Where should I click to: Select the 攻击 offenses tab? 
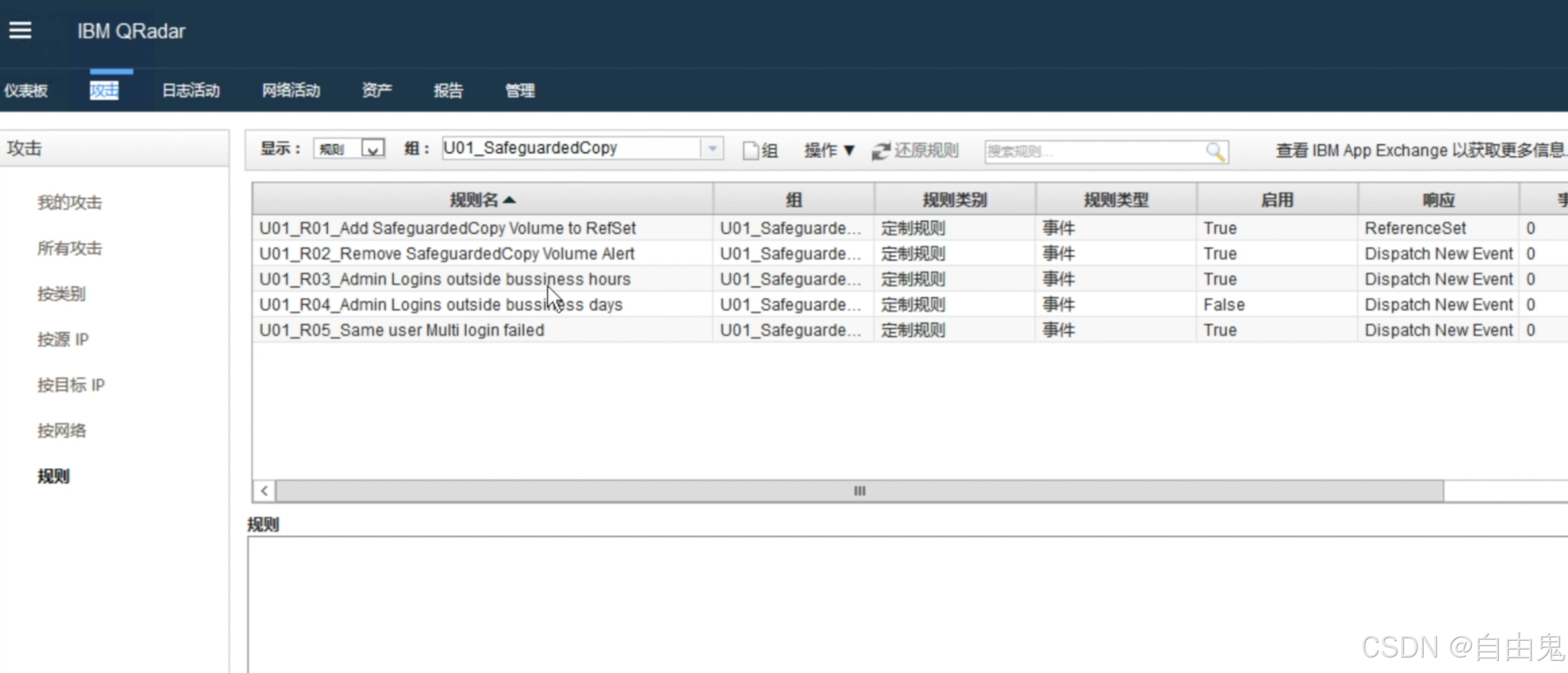tap(104, 91)
